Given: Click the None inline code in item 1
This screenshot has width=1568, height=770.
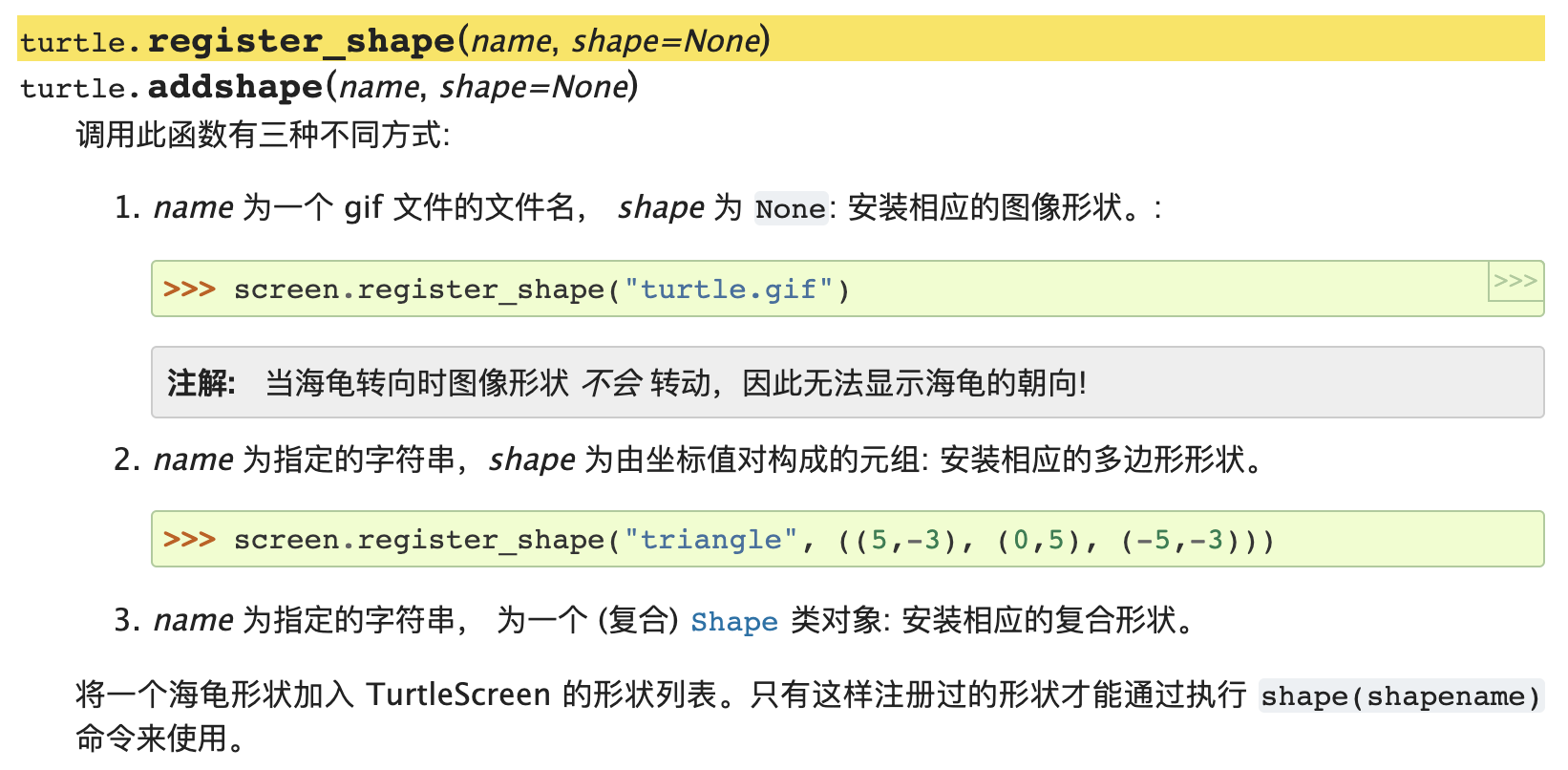Looking at the screenshot, I should point(790,209).
